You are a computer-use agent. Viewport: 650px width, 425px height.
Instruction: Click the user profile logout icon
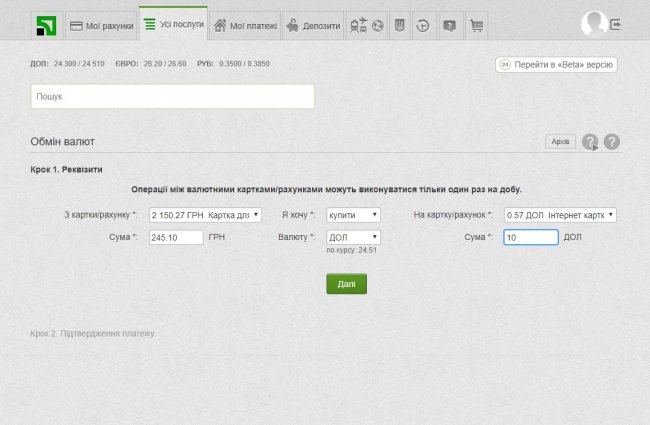point(615,24)
